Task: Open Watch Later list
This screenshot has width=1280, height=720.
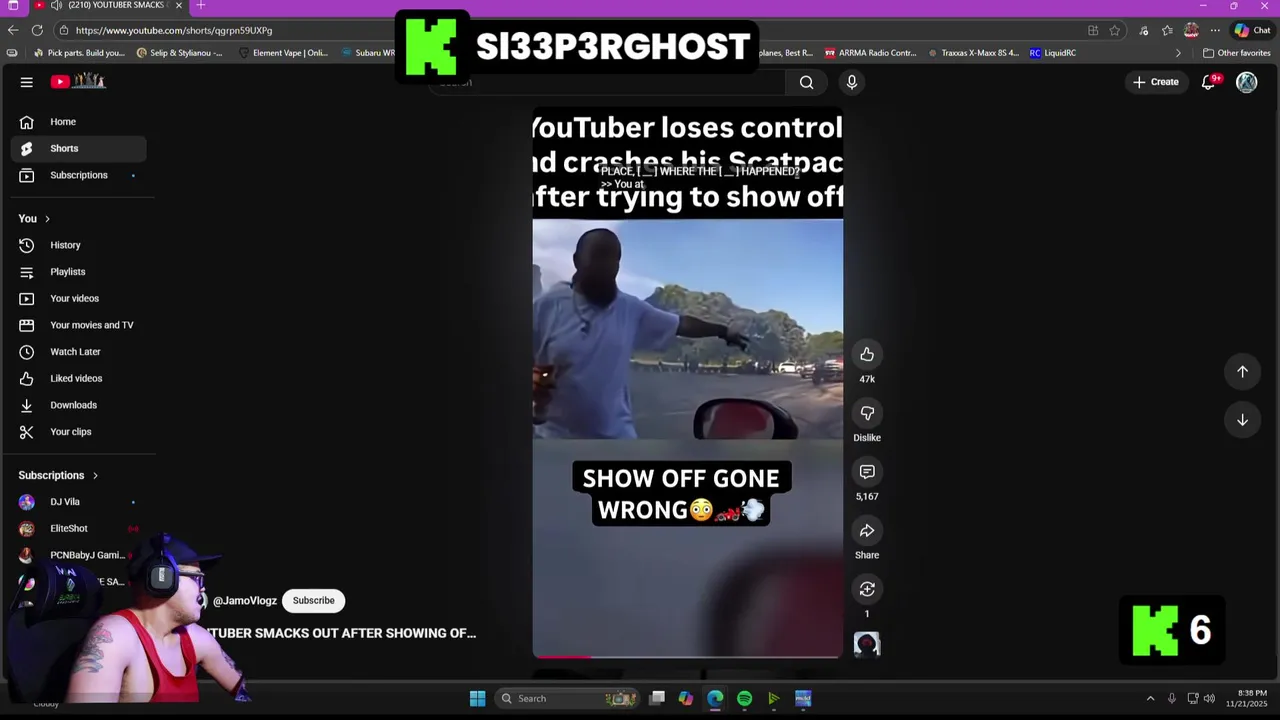Action: coord(78,352)
